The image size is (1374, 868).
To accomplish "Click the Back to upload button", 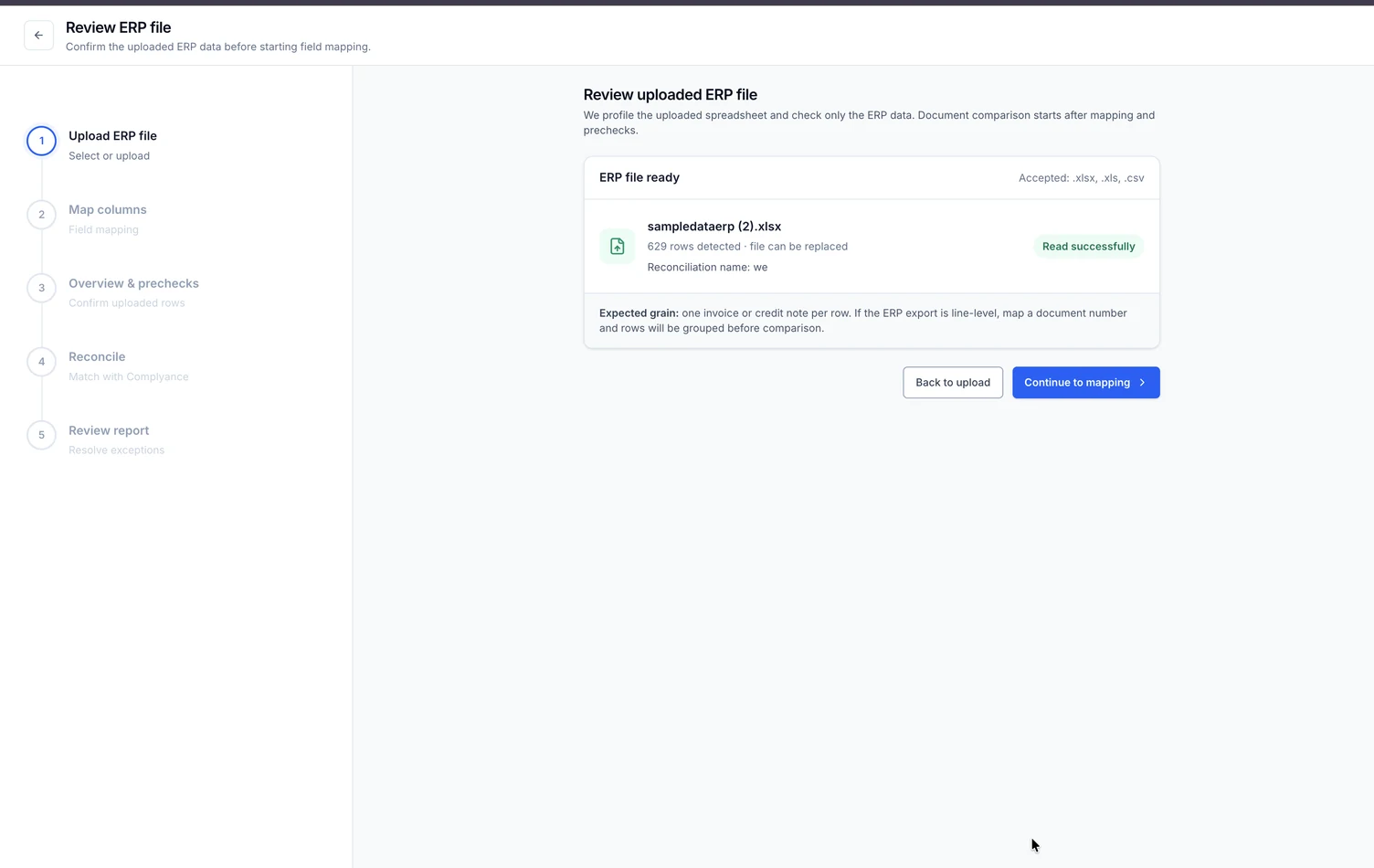I will 953,383.
